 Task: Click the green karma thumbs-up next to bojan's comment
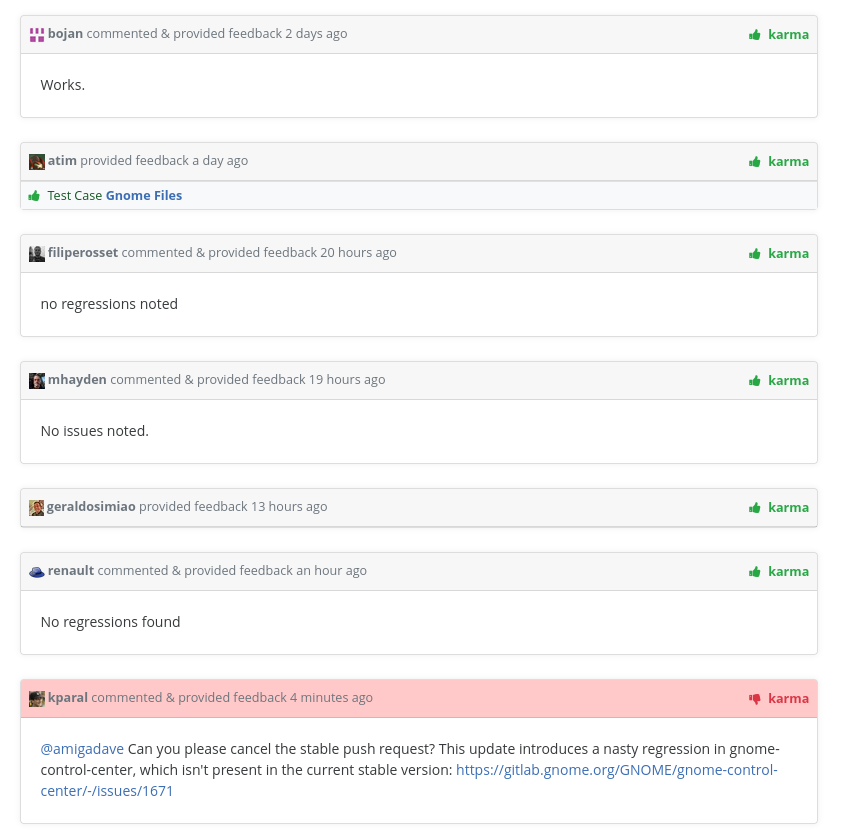pyautogui.click(x=755, y=34)
